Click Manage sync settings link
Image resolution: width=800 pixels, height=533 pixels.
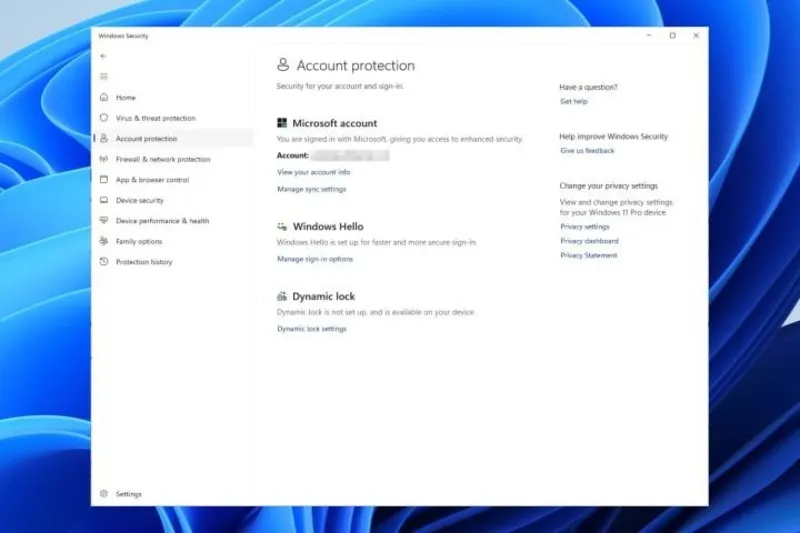point(311,189)
